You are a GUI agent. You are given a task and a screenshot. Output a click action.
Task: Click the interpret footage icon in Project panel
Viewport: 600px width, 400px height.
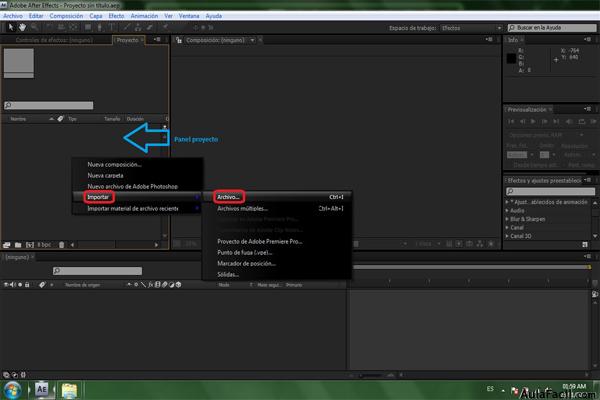[7, 245]
